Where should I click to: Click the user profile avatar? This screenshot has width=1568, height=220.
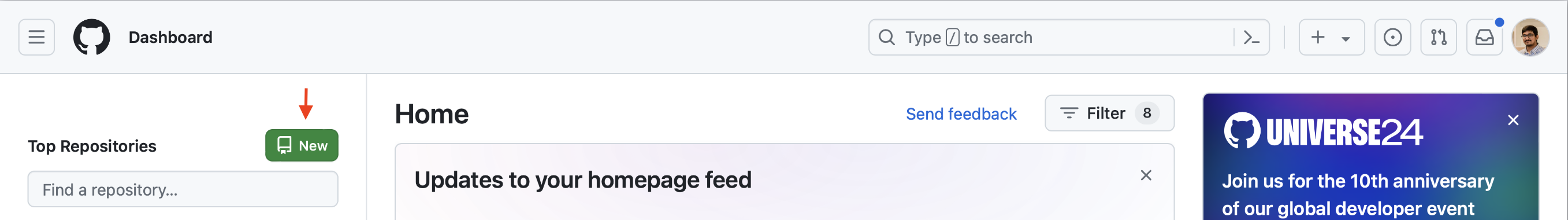coord(1530,37)
